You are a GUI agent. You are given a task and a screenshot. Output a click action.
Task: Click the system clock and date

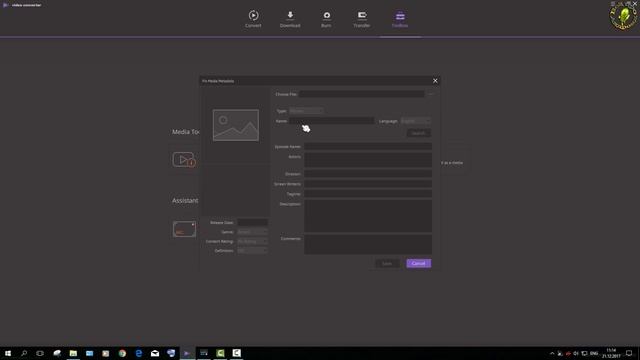611,353
